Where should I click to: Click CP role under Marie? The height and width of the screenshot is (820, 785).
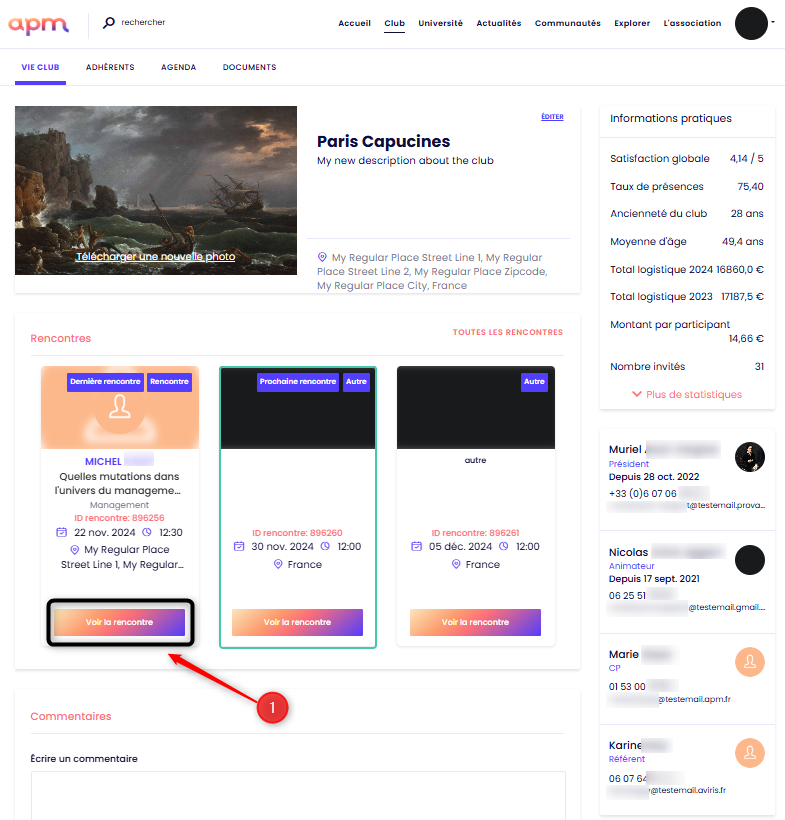pos(615,668)
